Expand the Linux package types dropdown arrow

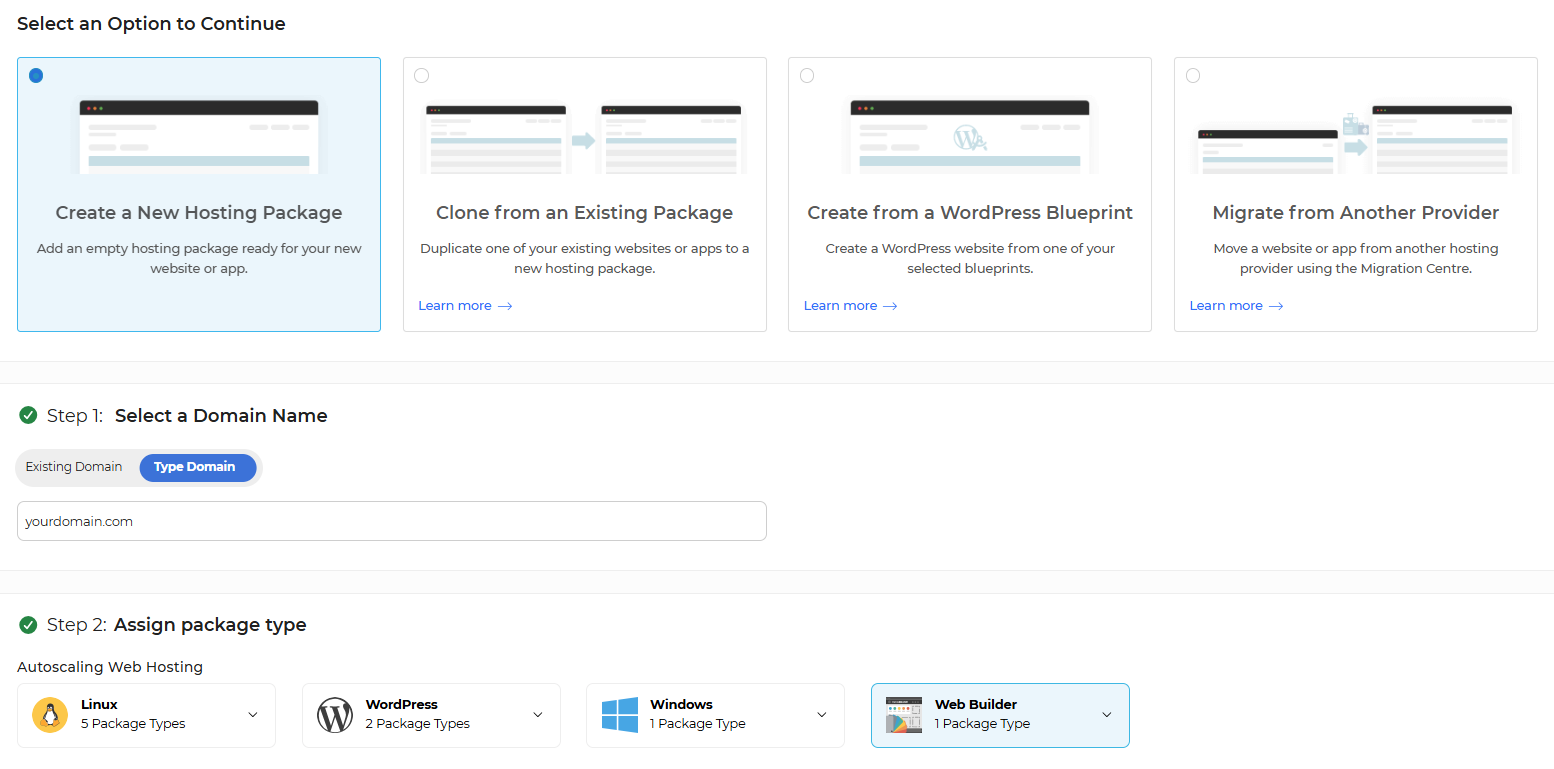253,715
